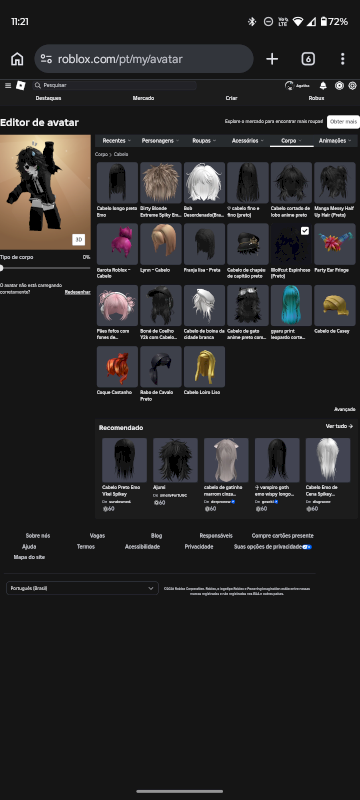360x800 pixels.
Task: Select Cabelo cortado de lobo anime preto
Action: (x=291, y=183)
